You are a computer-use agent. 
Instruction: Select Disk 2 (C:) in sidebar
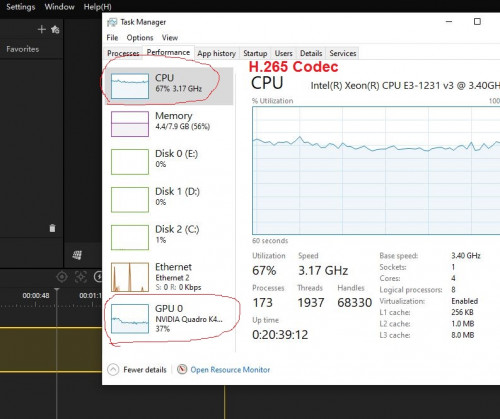pos(169,237)
